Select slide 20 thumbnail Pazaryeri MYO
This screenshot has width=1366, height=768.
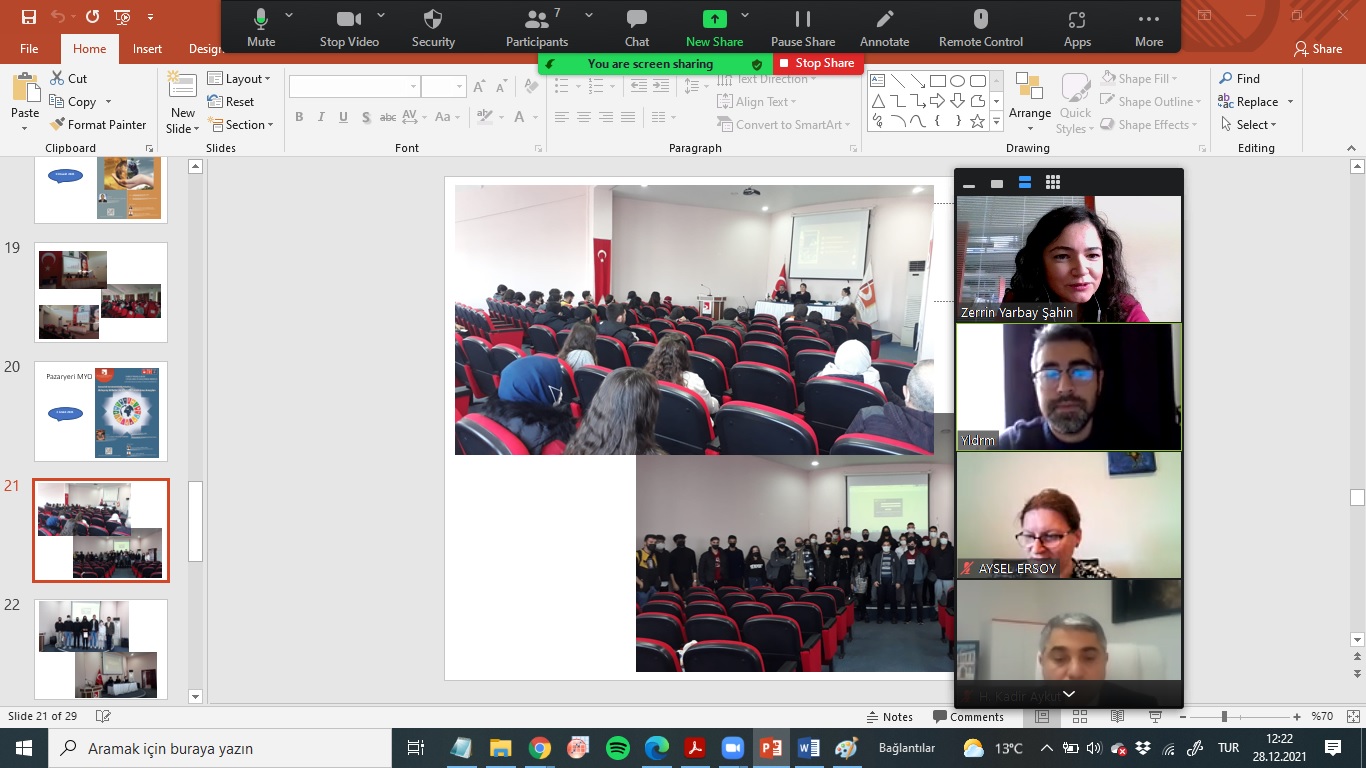101,411
